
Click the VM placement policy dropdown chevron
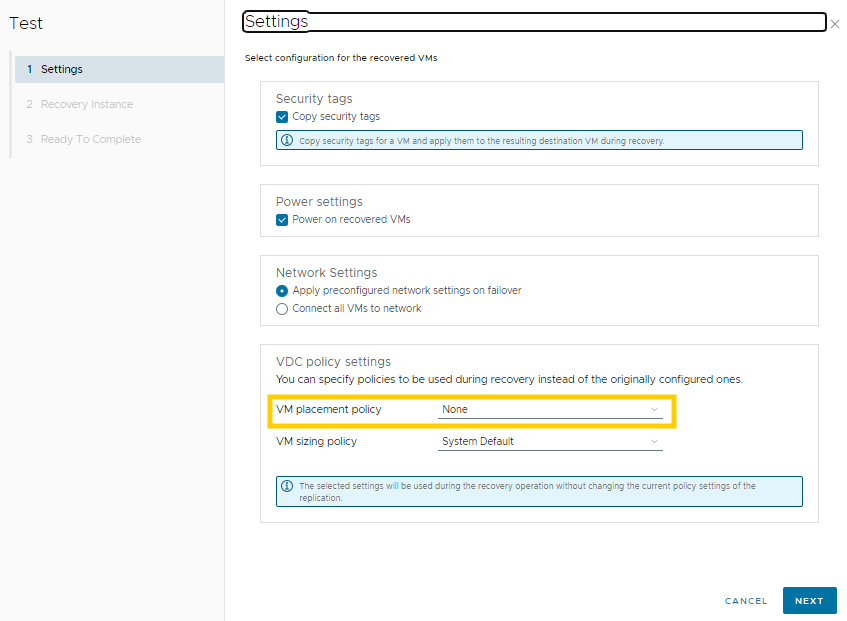coord(654,409)
